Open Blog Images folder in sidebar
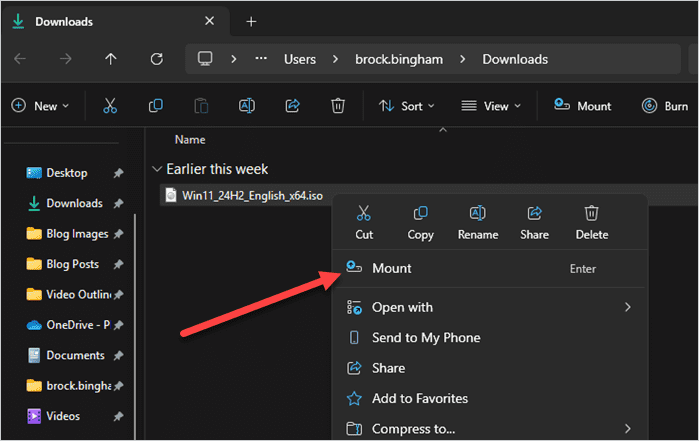Screen dimensions: 699x441 tap(67, 234)
